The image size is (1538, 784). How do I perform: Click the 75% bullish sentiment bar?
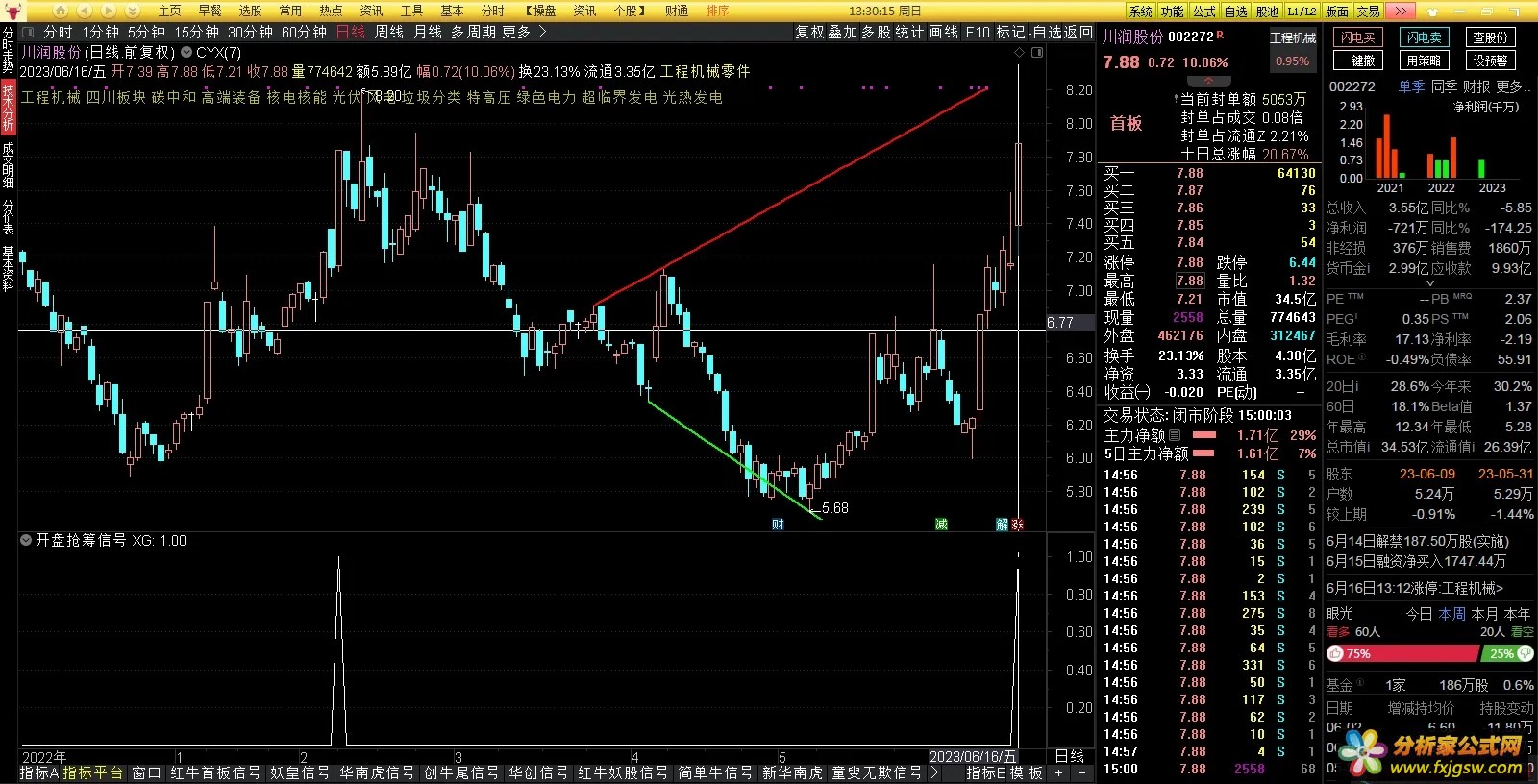click(x=1402, y=653)
